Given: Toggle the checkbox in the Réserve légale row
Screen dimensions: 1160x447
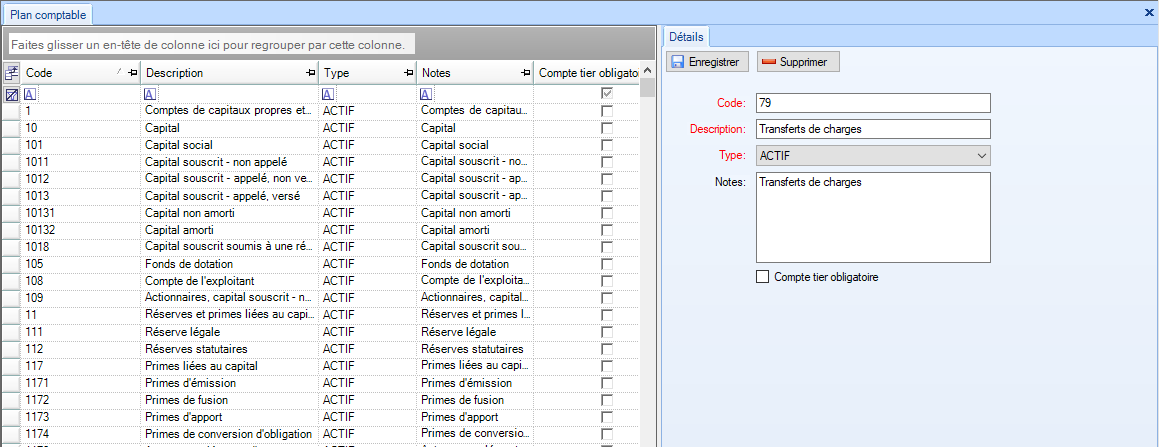Looking at the screenshot, I should pos(606,332).
